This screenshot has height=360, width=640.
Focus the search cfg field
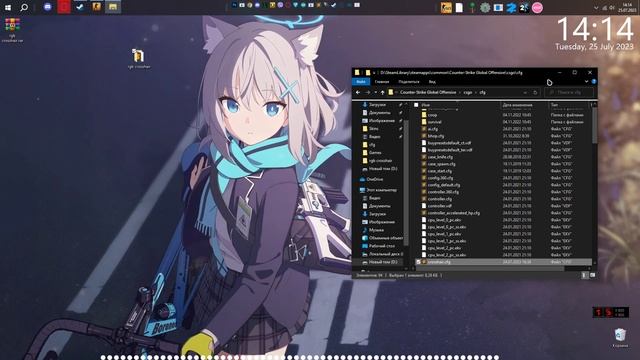coord(569,93)
